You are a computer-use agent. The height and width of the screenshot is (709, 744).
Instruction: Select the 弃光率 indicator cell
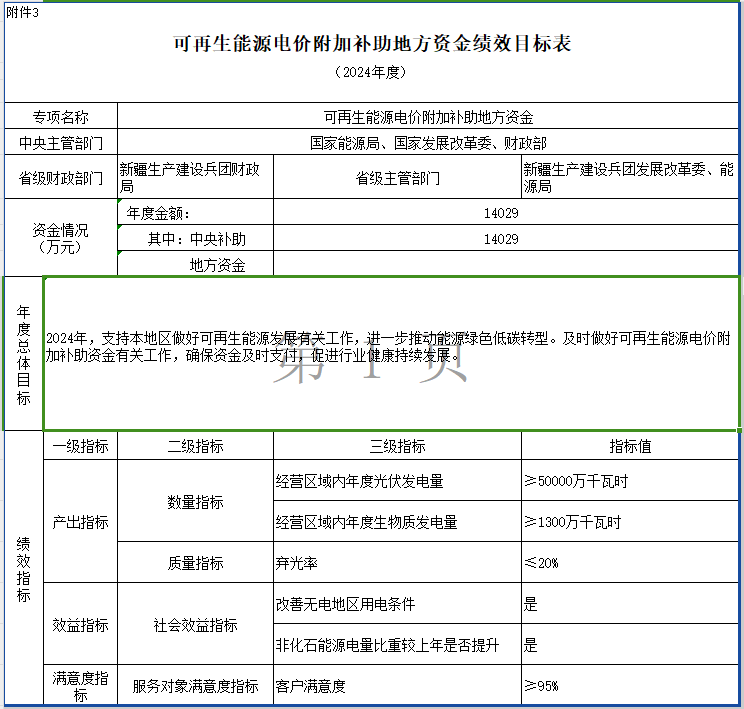[397, 563]
